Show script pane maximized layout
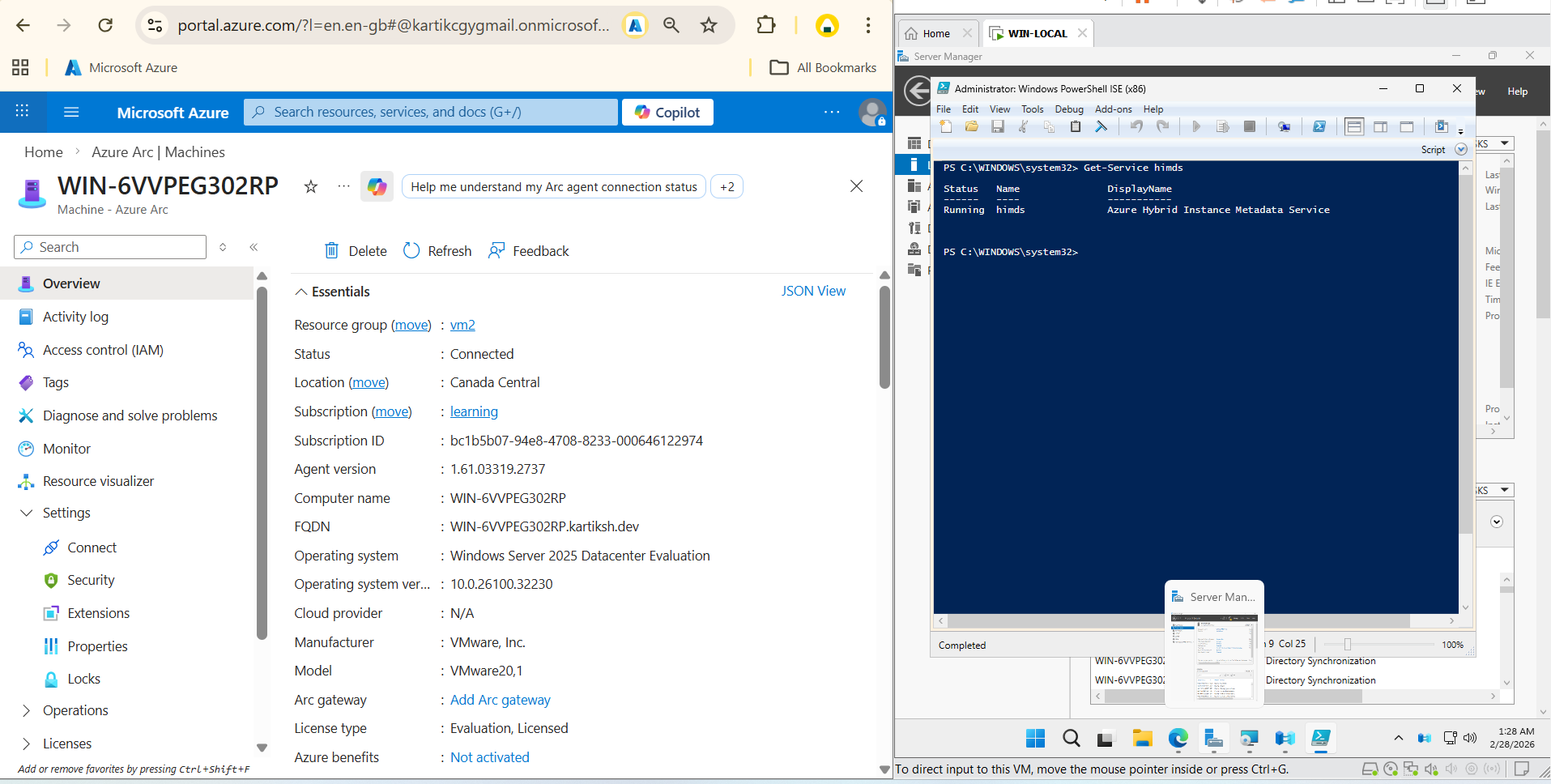1551x784 pixels. tap(1407, 126)
